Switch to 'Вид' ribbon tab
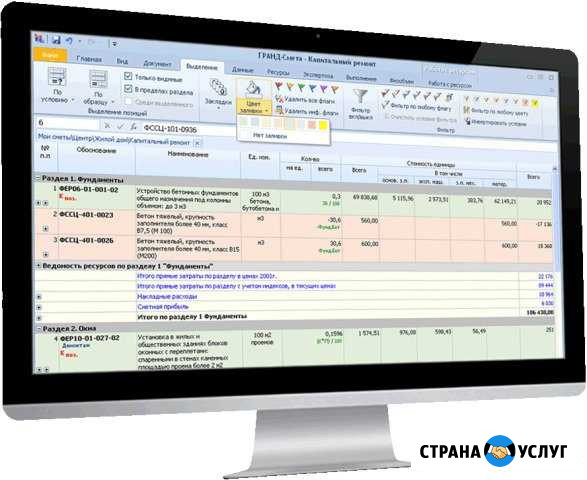The image size is (587, 480). tap(122, 61)
